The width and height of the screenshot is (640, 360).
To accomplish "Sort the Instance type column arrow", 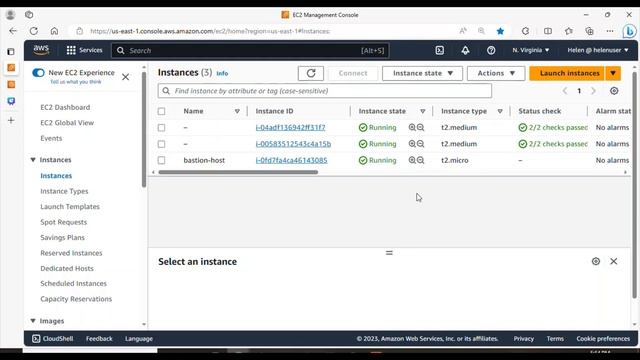I will [x=500, y=111].
